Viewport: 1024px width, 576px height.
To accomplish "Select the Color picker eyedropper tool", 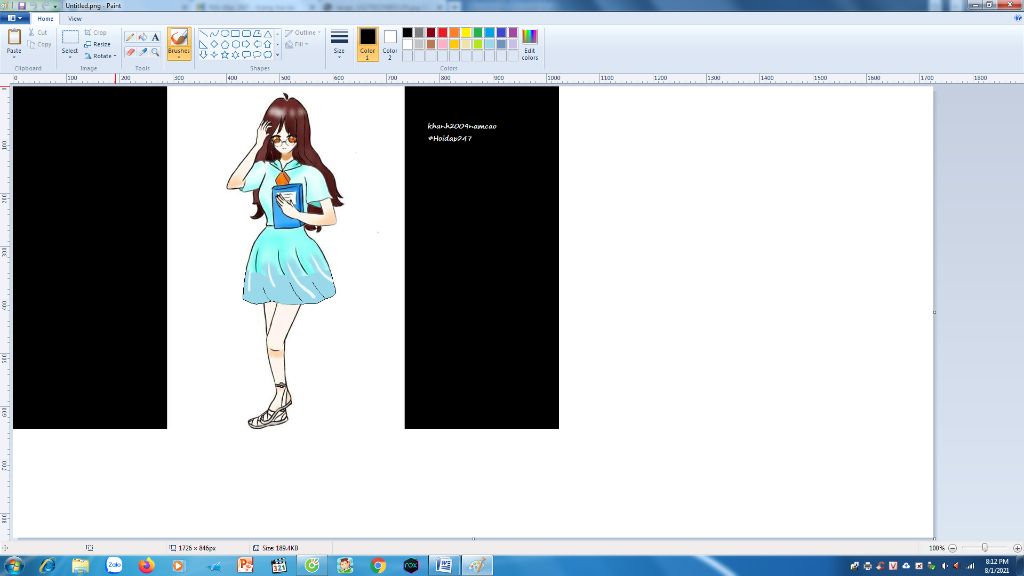I will coord(142,52).
